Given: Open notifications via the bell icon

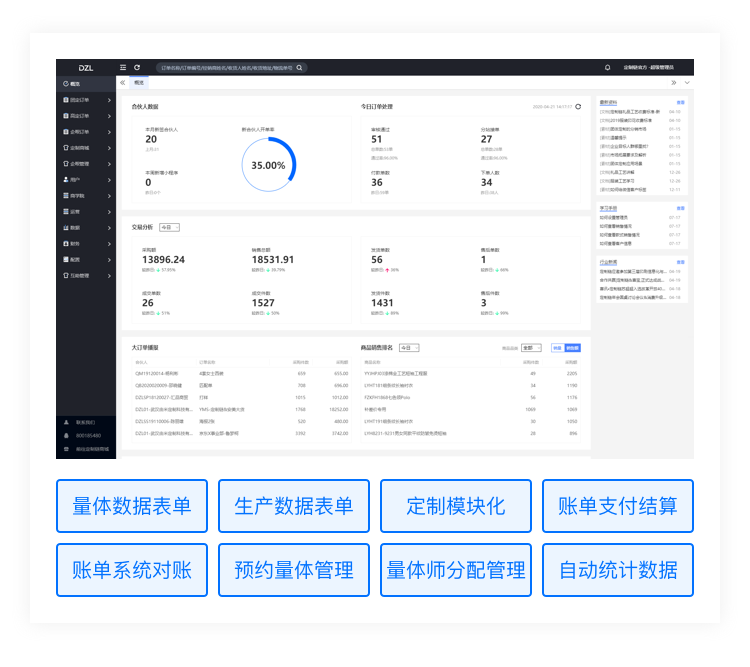Looking at the screenshot, I should 607,67.
